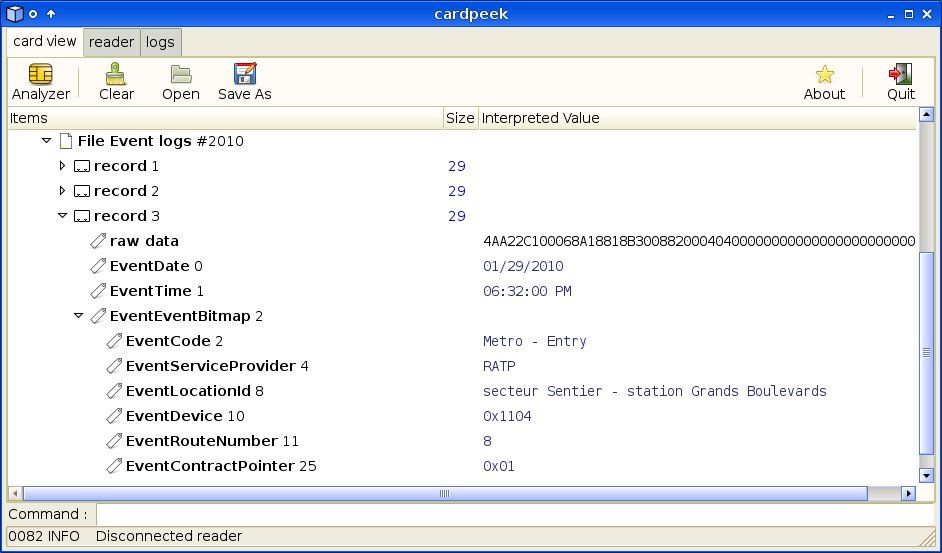Click the horizontal scrollbar thumb
The height and width of the screenshot is (553, 942).
(444, 493)
